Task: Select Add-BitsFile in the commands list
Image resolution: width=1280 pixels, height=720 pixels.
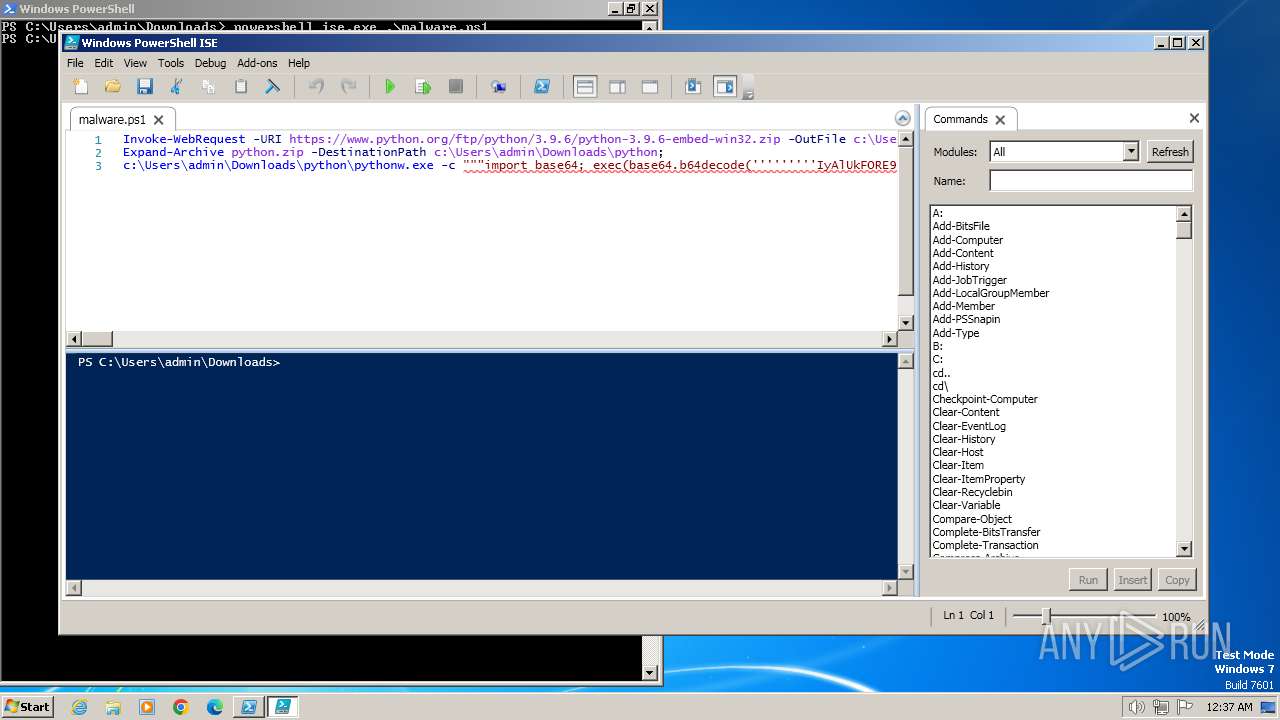Action: (x=961, y=227)
